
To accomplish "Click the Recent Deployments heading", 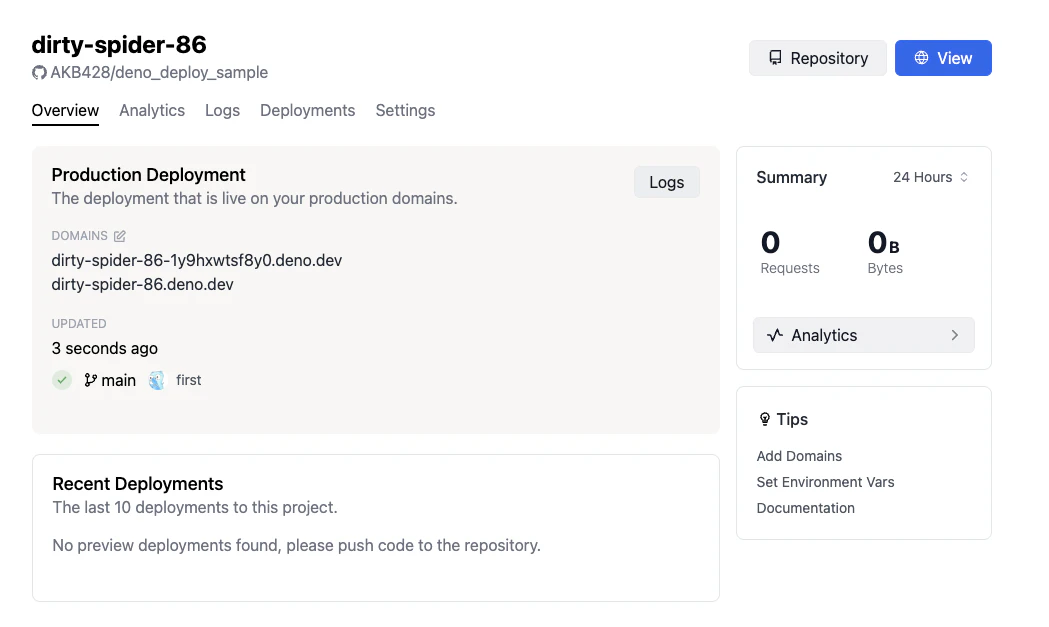I will click(x=138, y=484).
